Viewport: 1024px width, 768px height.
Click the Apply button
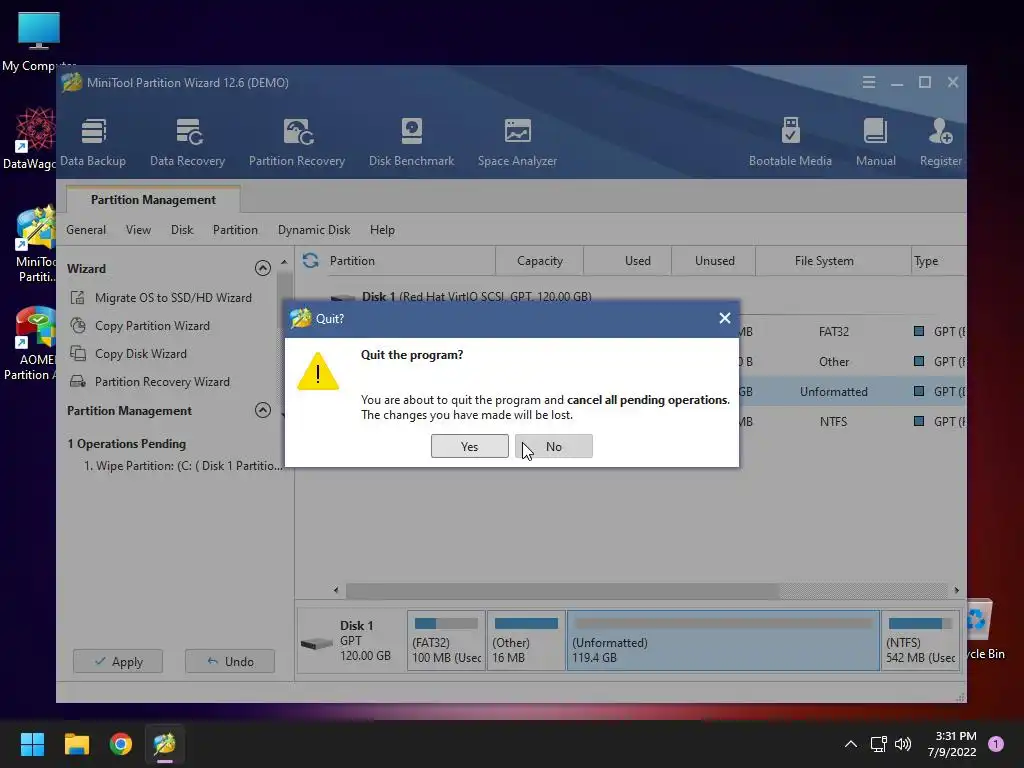coord(118,662)
